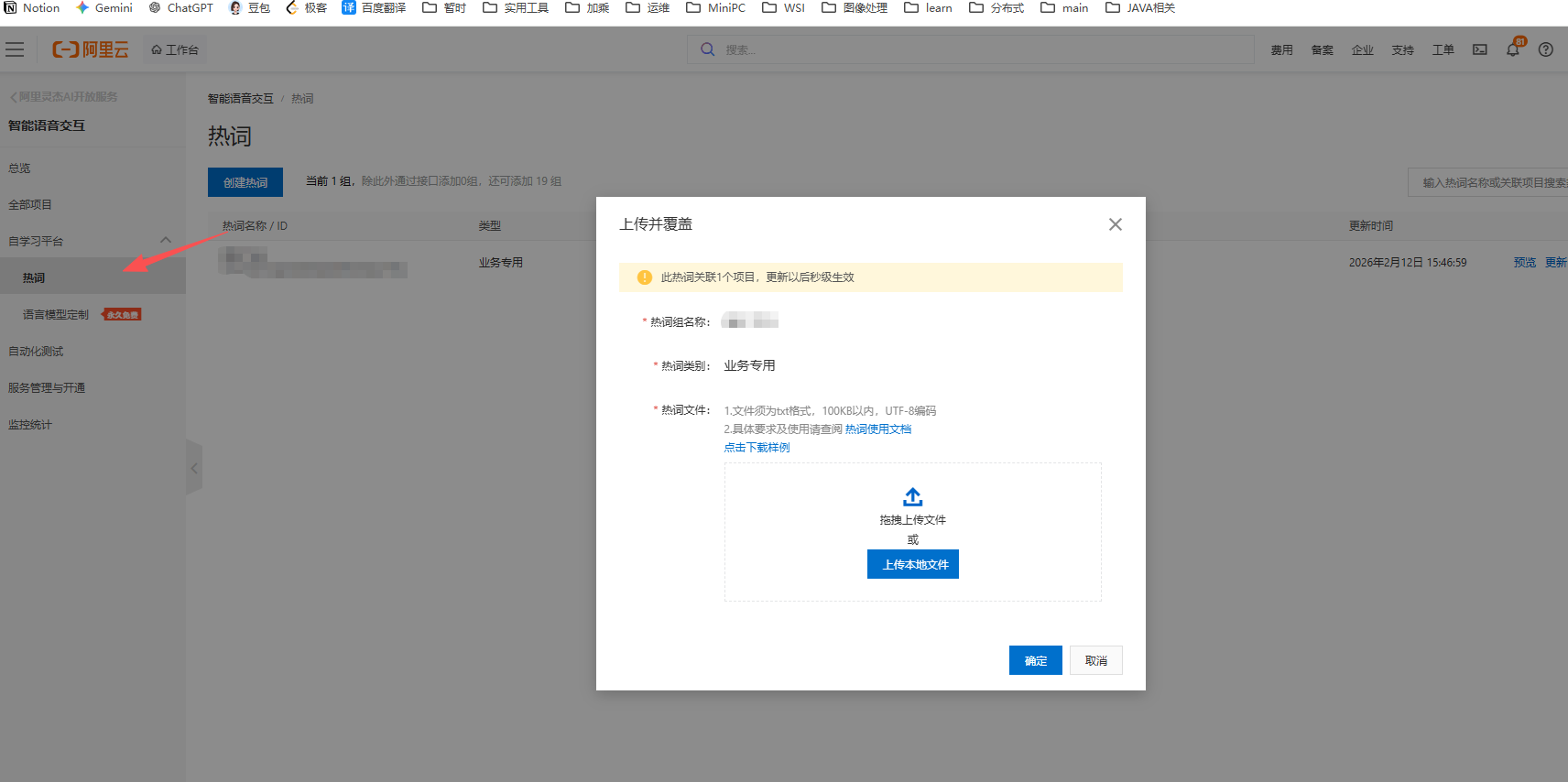This screenshot has width=1568, height=782.
Task: Close the 上传并覆盖 dialog
Action: pyautogui.click(x=1115, y=224)
